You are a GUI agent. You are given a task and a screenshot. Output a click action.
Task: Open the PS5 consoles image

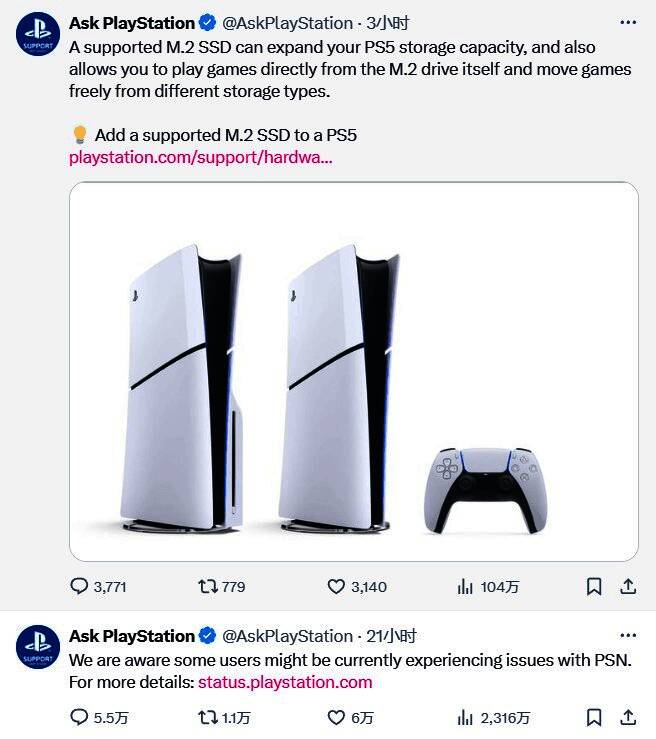pyautogui.click(x=354, y=371)
